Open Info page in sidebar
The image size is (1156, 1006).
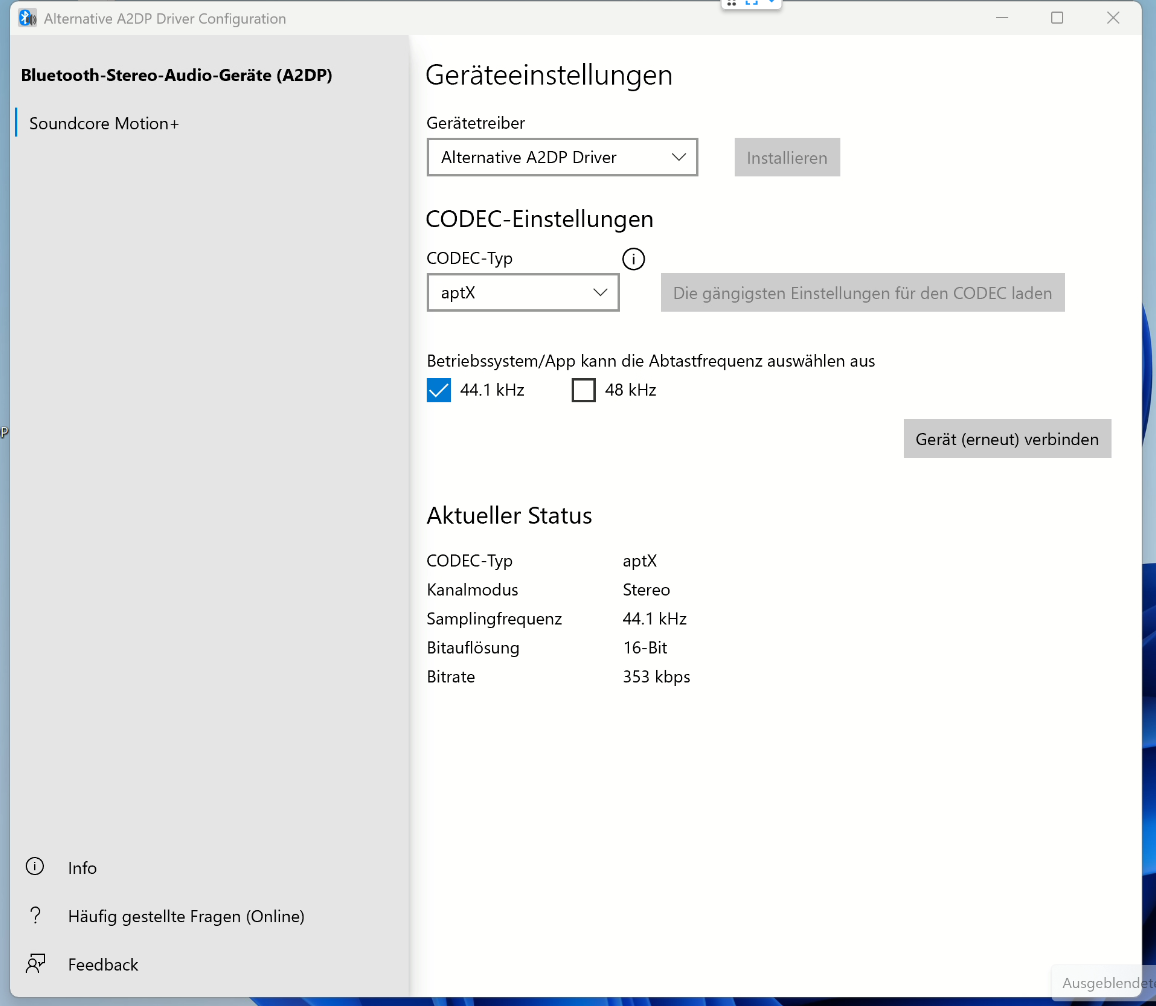click(82, 867)
